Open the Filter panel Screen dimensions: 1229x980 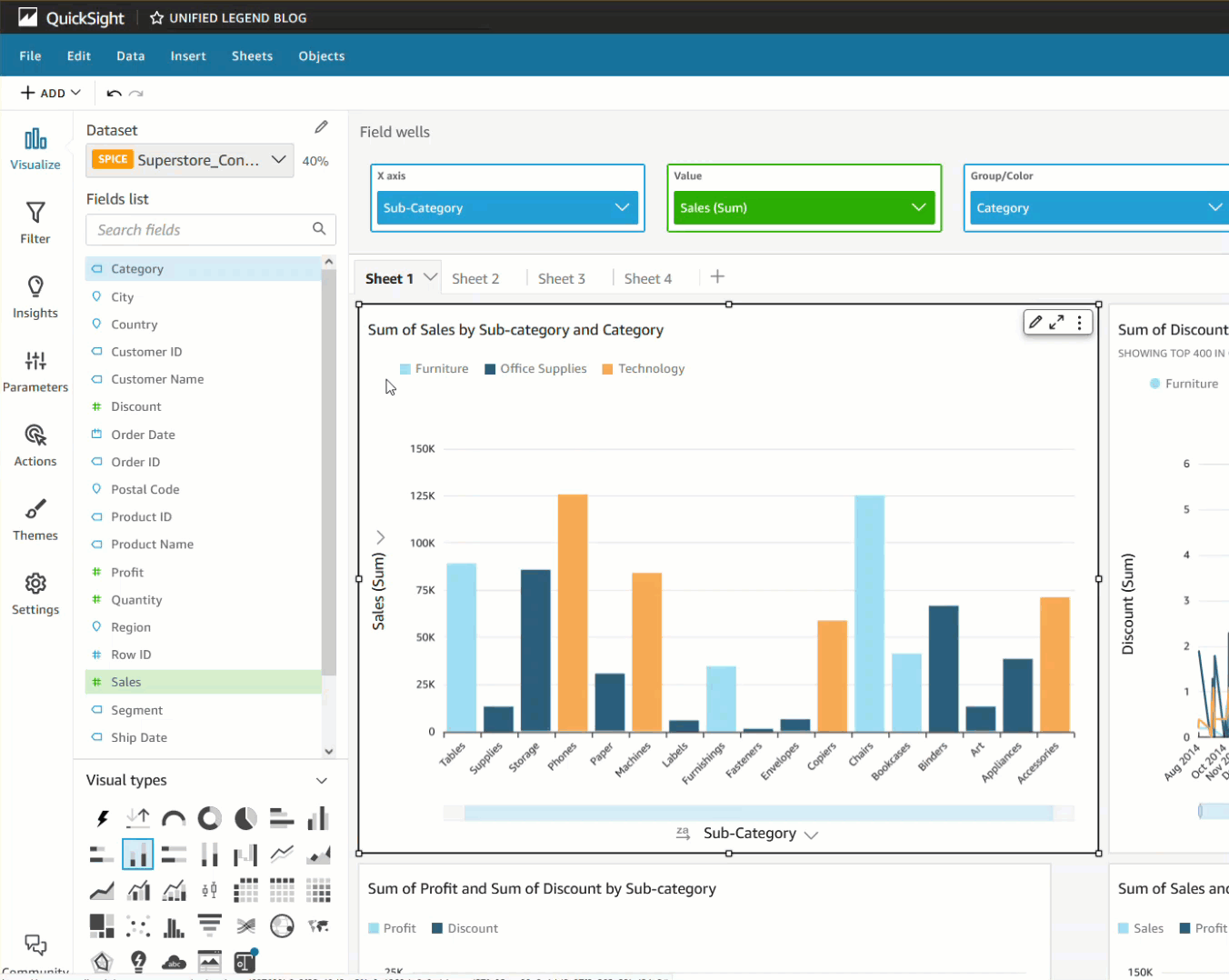pyautogui.click(x=35, y=223)
